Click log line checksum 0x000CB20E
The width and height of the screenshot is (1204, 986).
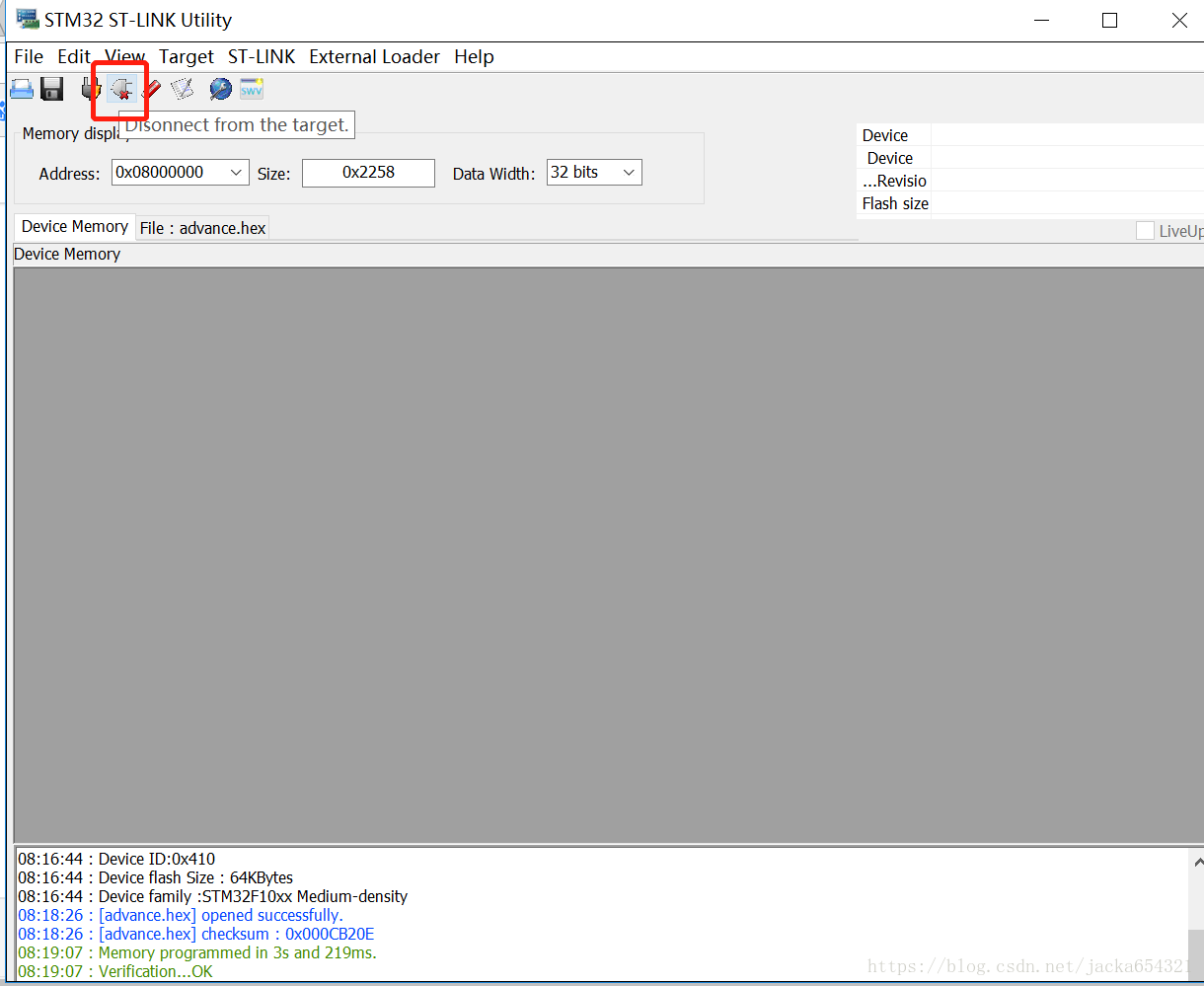click(x=196, y=934)
